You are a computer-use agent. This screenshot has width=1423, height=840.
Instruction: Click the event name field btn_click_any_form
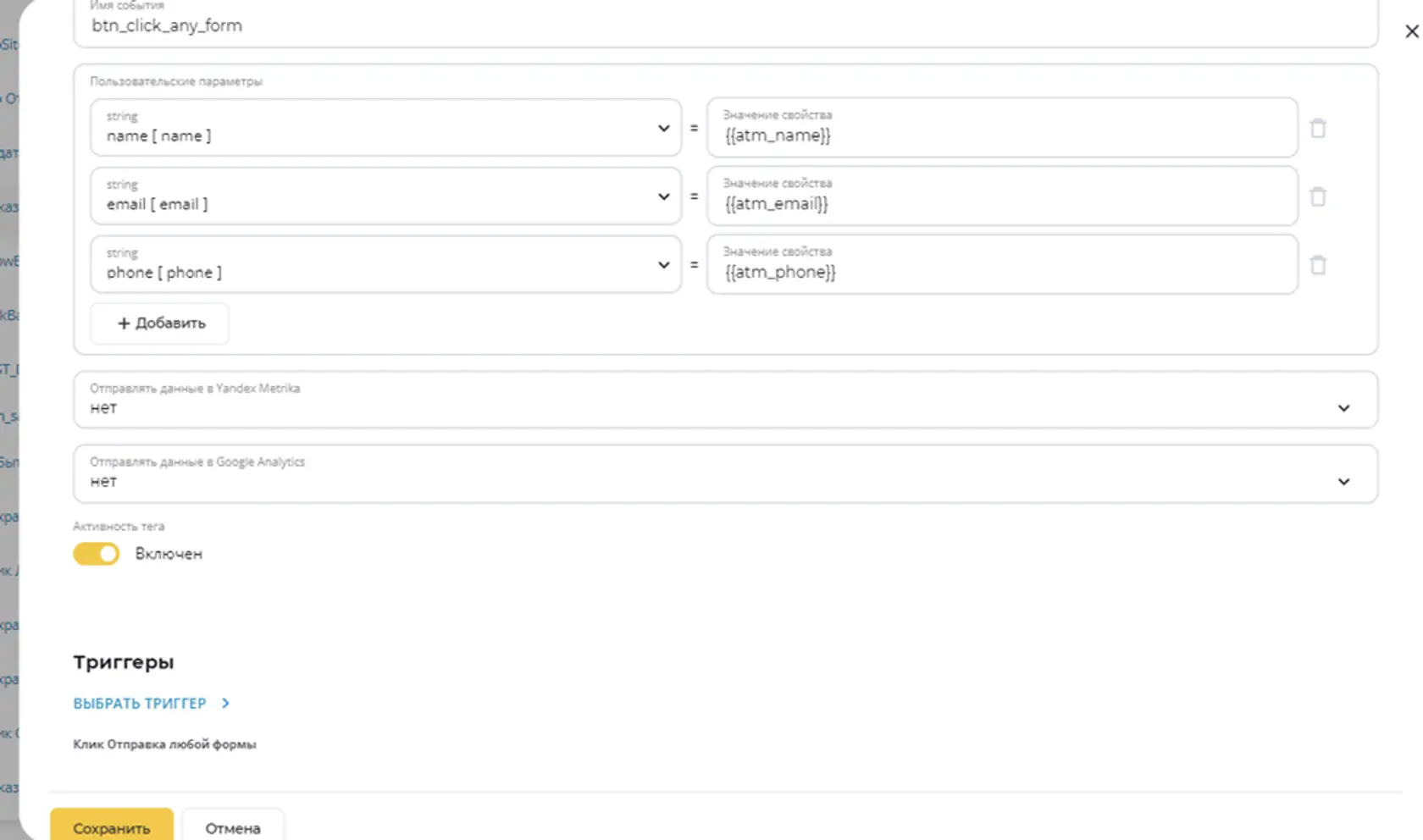(726, 24)
